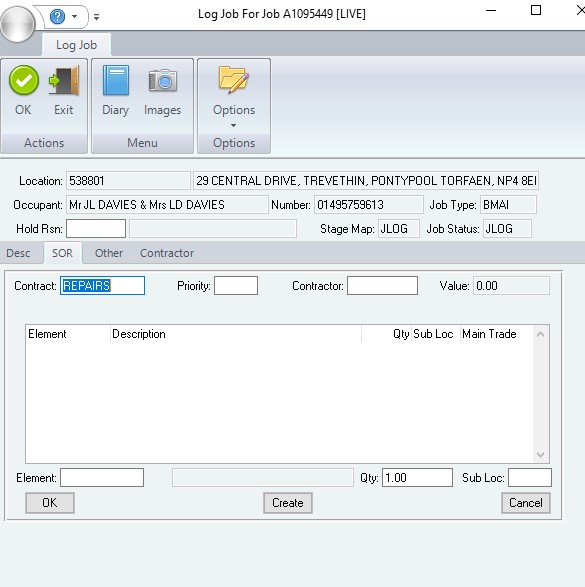Click the green OK checkmark icon
This screenshot has height=587, width=585.
pyautogui.click(x=24, y=80)
